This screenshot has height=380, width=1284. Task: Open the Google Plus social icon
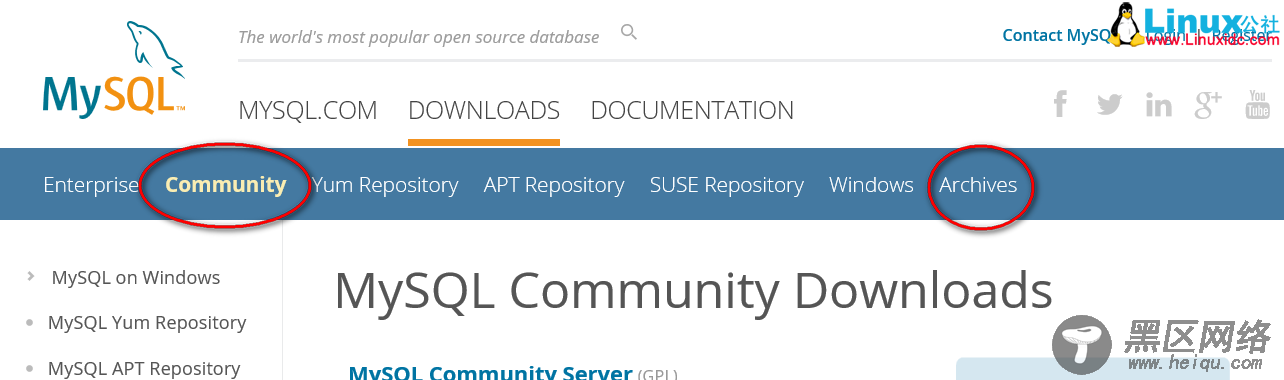(1208, 104)
